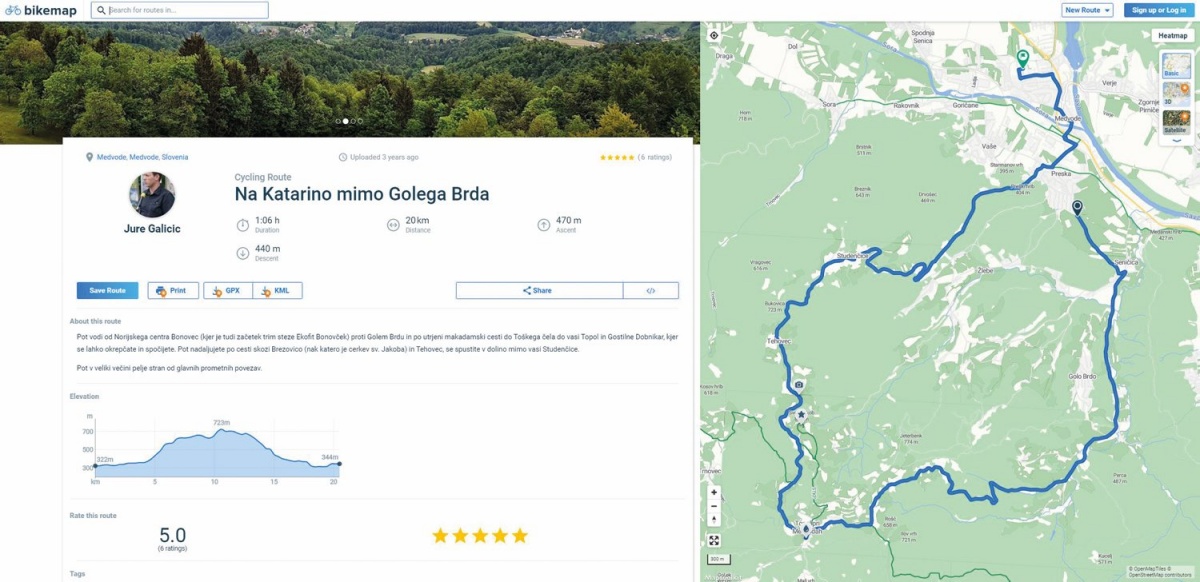Open fullscreen map view icon
This screenshot has height=582, width=1200.
tap(714, 540)
